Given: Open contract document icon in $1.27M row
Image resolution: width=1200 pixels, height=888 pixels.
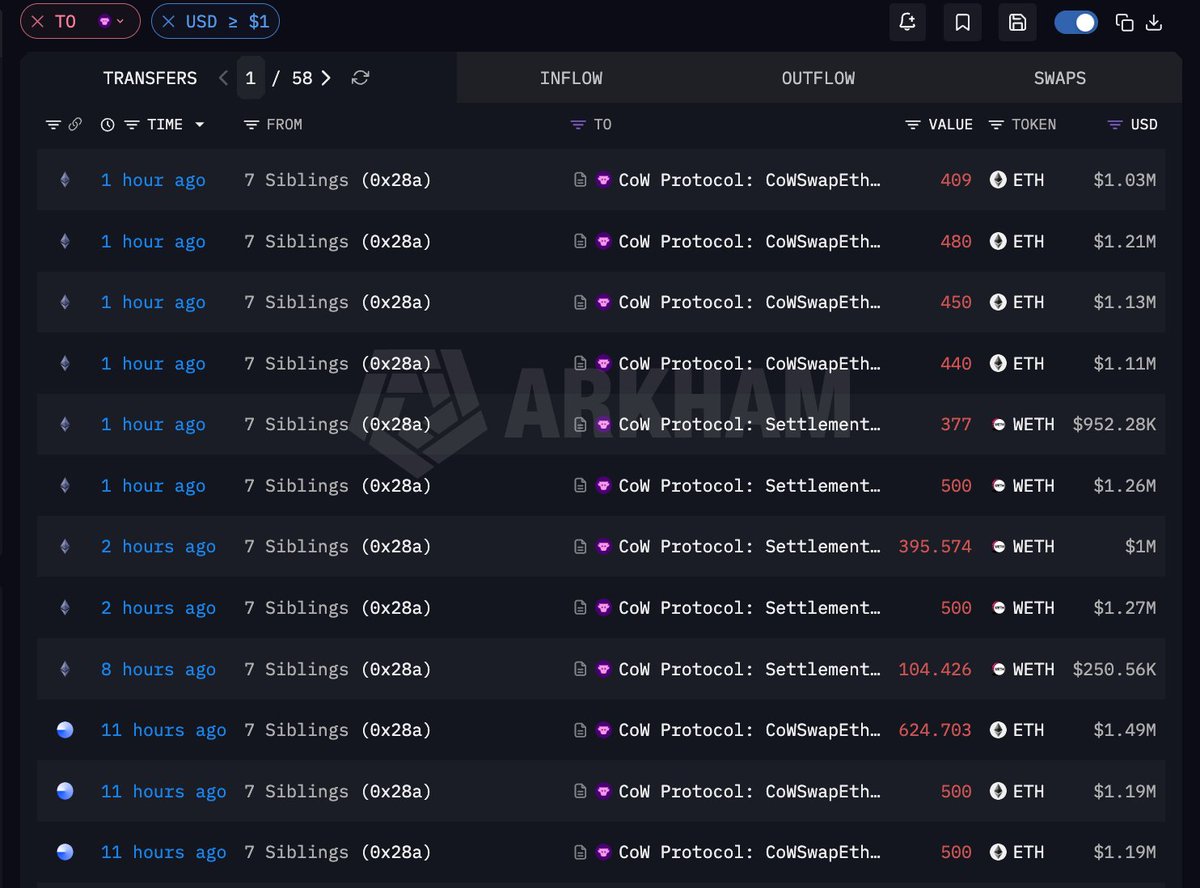Looking at the screenshot, I should pyautogui.click(x=580, y=607).
